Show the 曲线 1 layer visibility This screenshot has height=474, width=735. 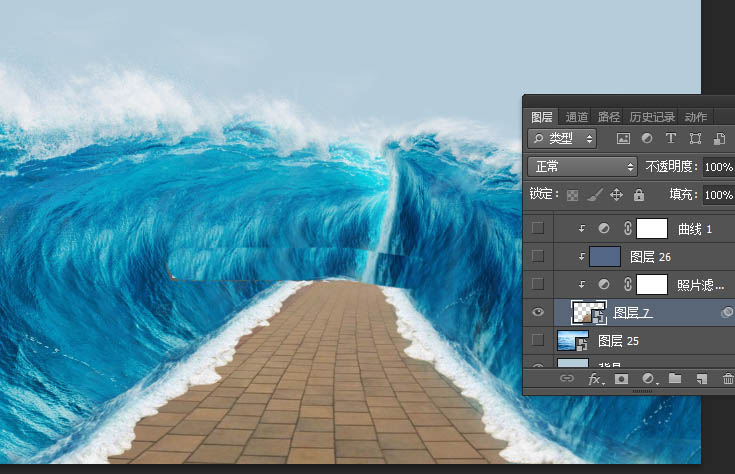click(x=538, y=228)
